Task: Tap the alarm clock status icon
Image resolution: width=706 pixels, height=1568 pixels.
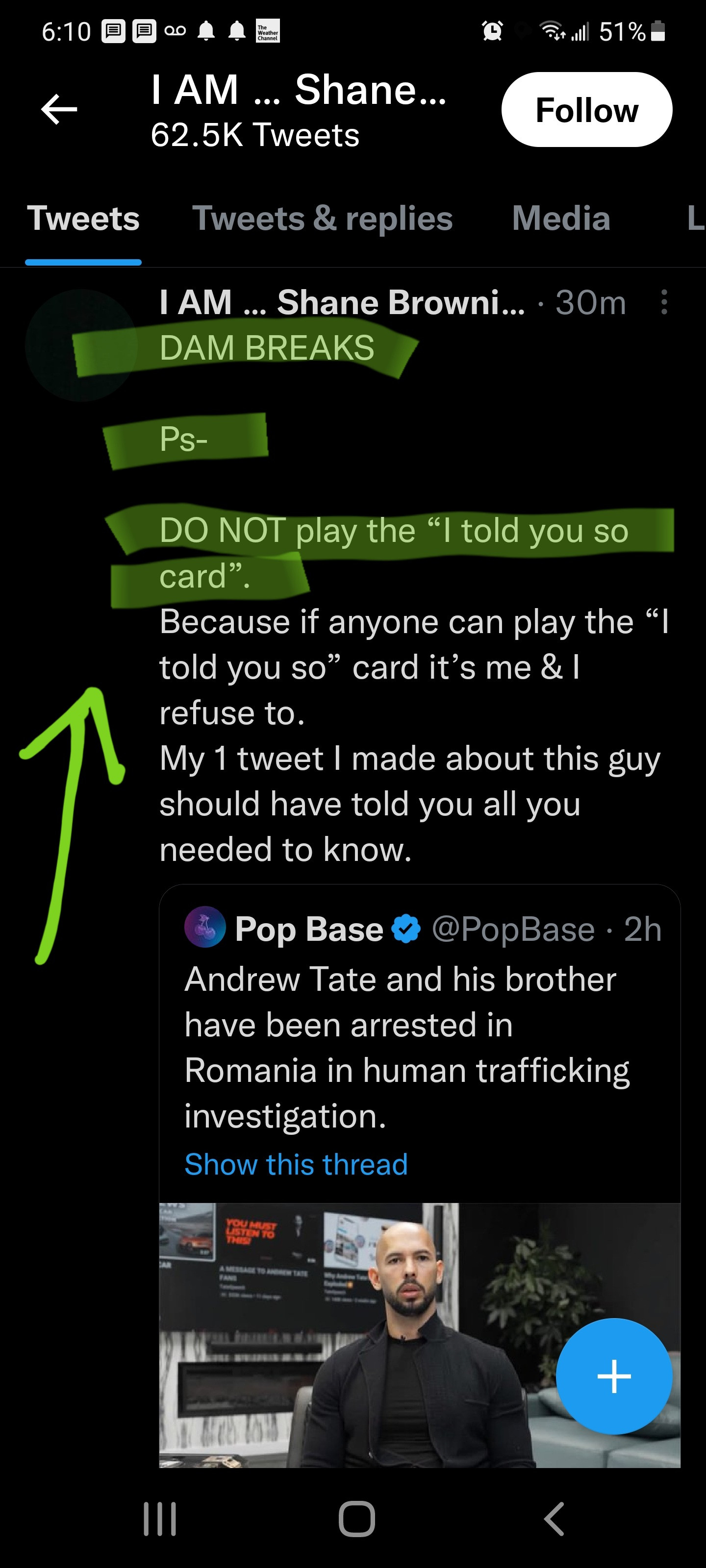Action: pyautogui.click(x=492, y=31)
